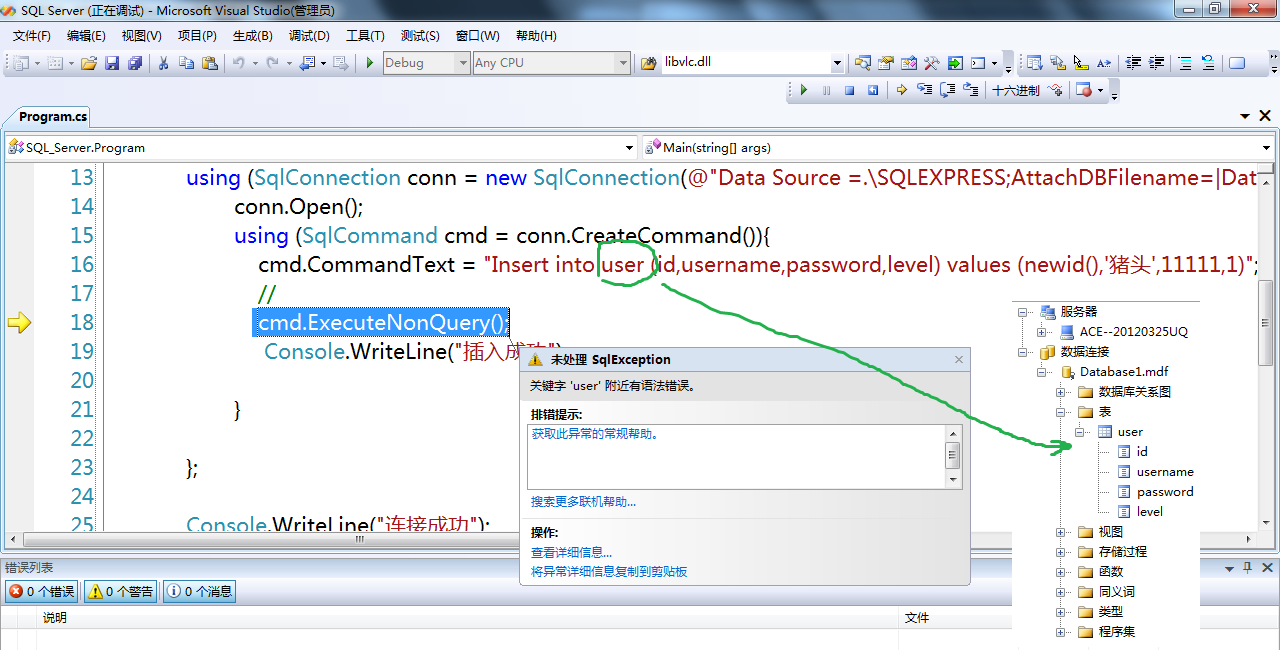Click the Restart debugging icon
Image resolution: width=1280 pixels, height=650 pixels.
coord(872,90)
